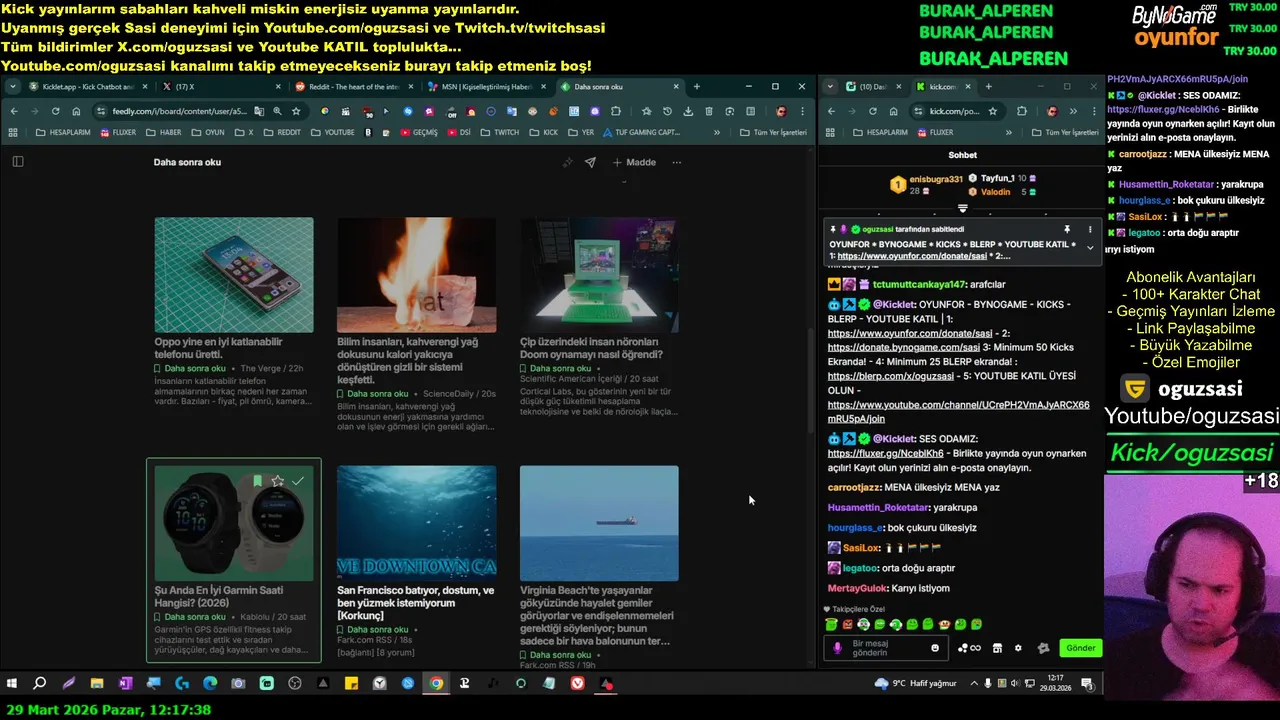Click the trash icon in left browser toolbar
Viewport: 1280px width, 720px height.
coord(708,111)
